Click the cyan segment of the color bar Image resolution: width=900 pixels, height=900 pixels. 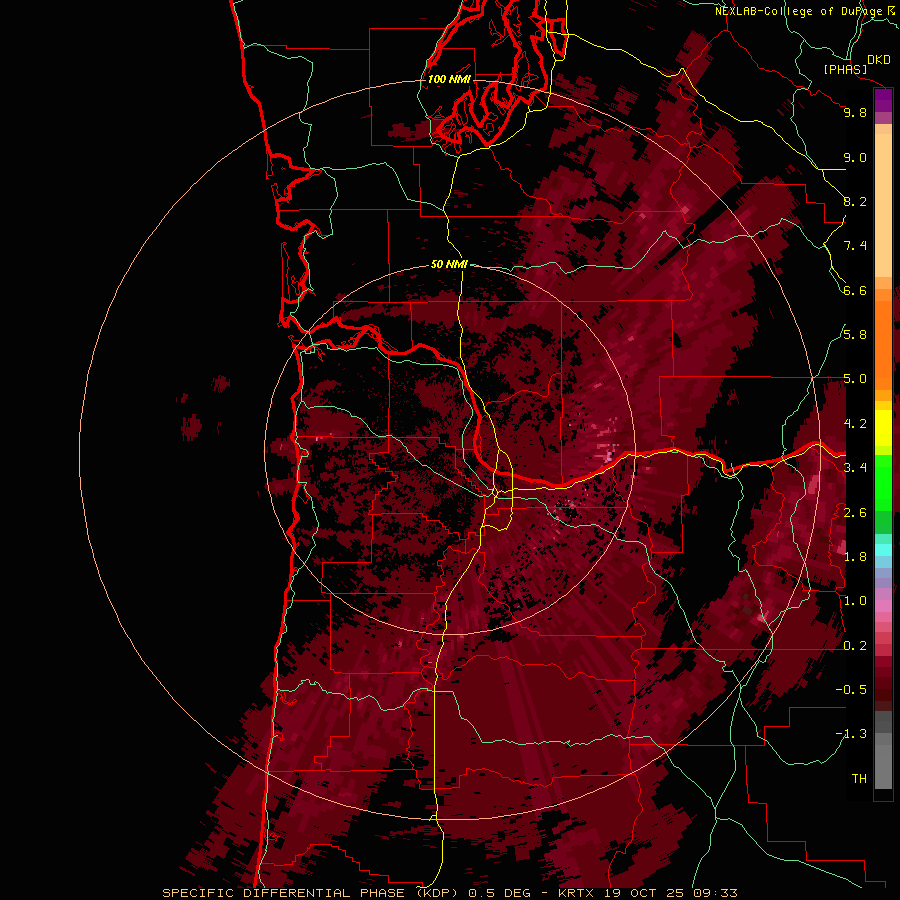883,549
